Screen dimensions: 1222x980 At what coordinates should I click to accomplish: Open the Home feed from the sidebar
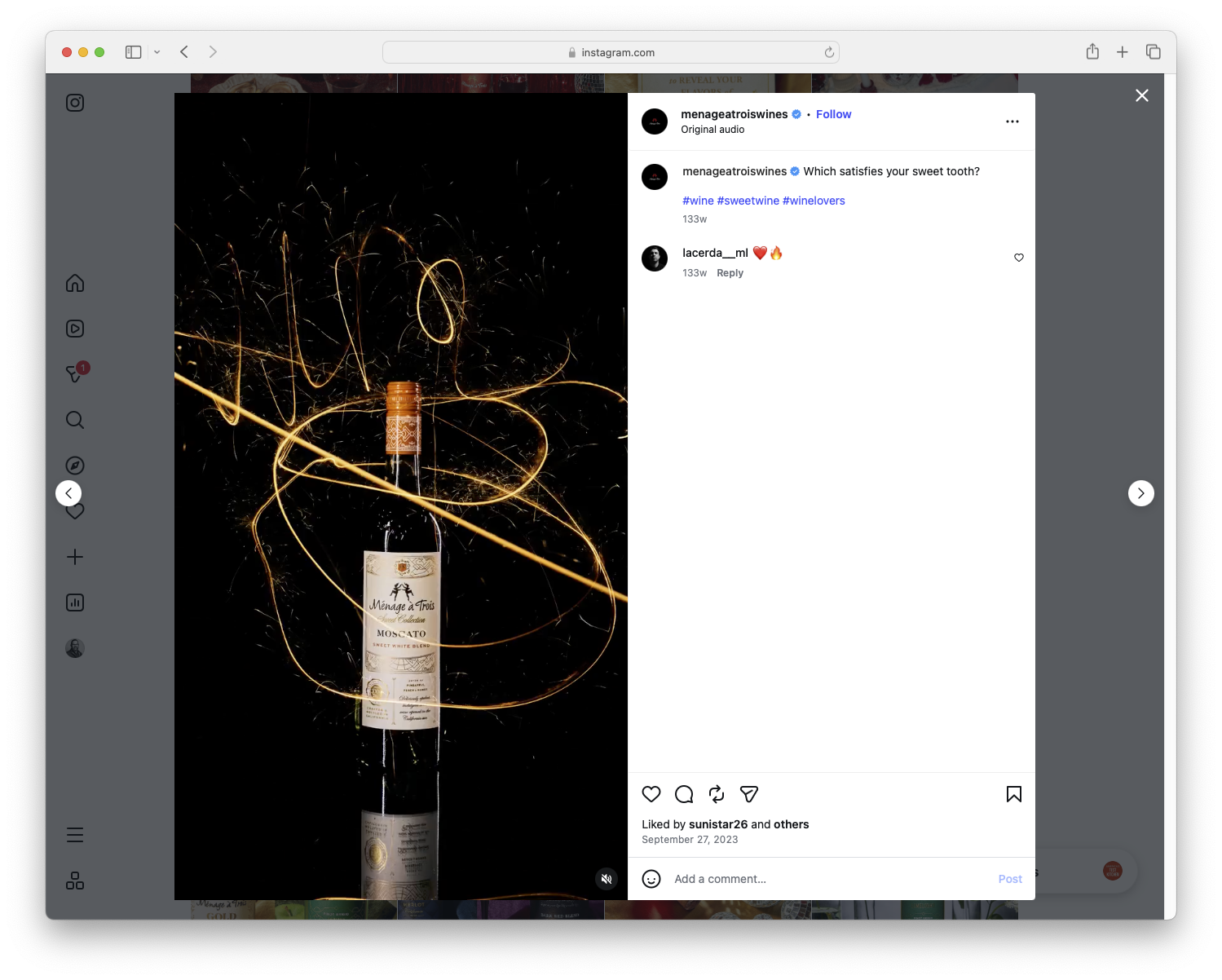point(74,283)
